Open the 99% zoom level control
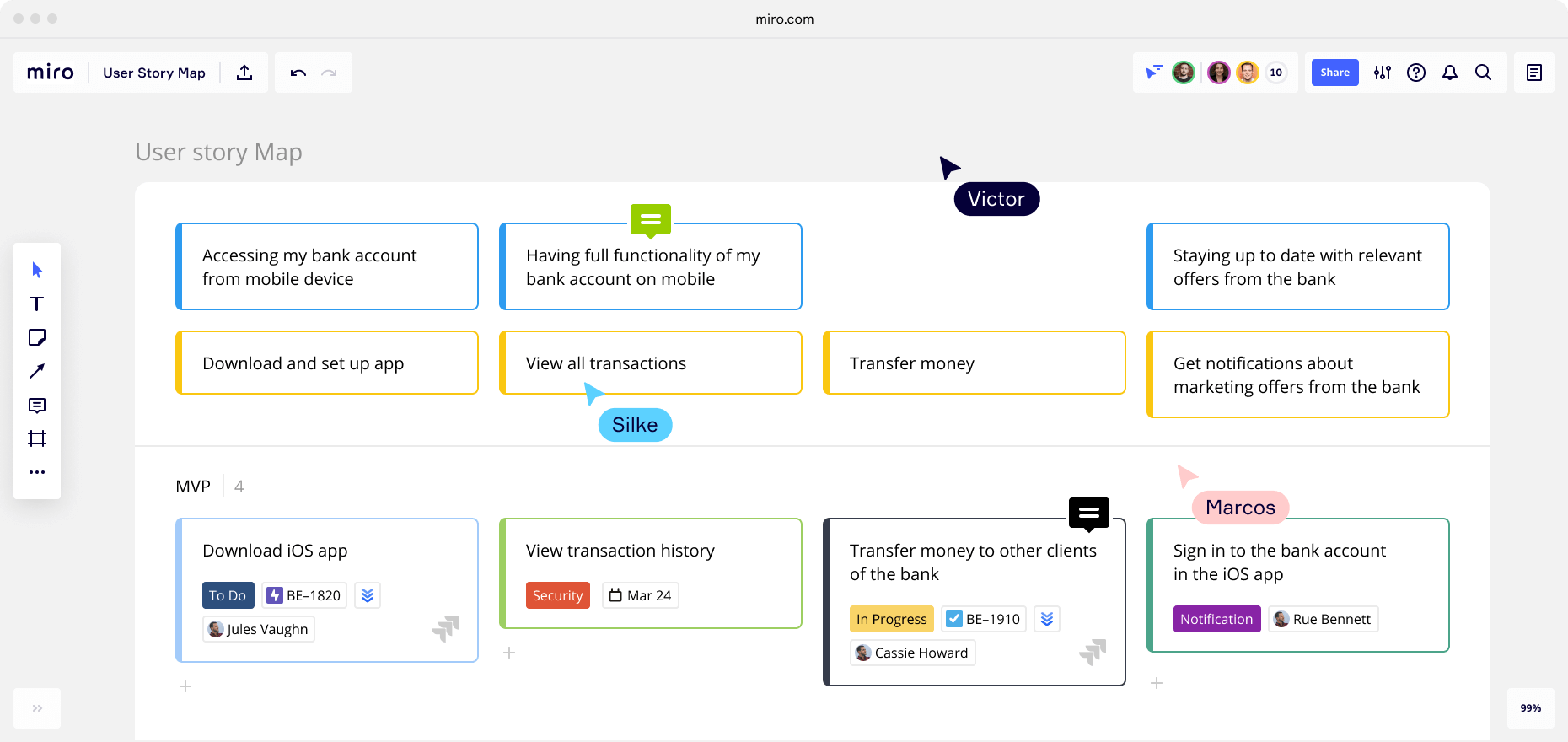 click(x=1531, y=708)
